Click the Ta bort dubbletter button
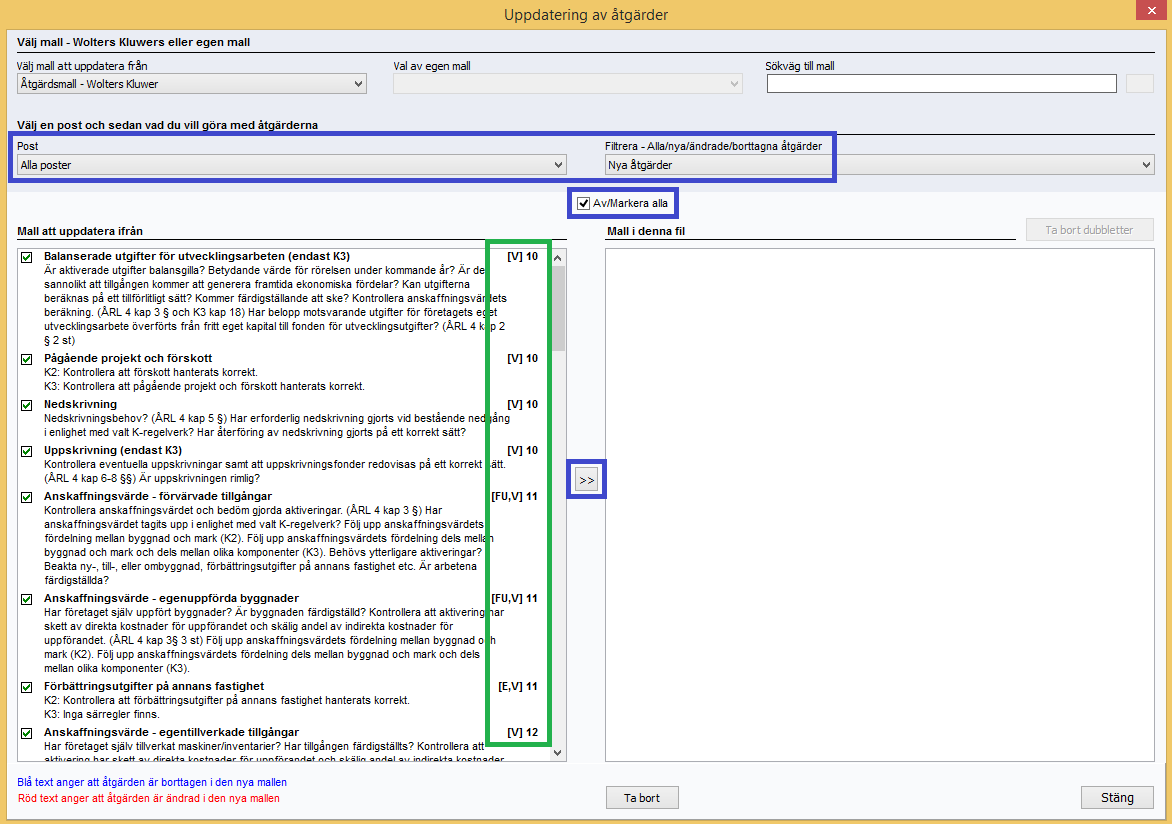 point(1090,230)
